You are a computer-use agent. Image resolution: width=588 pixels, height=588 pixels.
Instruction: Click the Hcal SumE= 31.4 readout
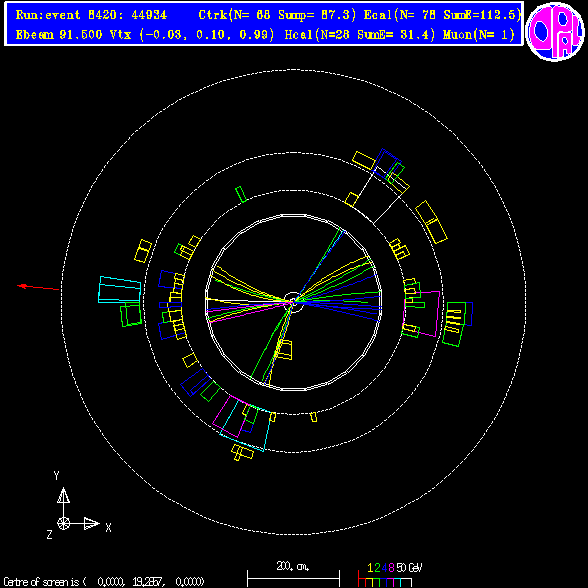click(360, 34)
